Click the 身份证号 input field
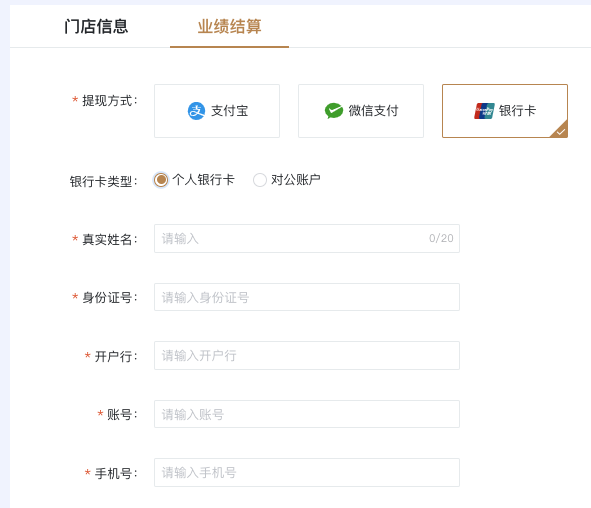The height and width of the screenshot is (508, 591). coord(307,297)
